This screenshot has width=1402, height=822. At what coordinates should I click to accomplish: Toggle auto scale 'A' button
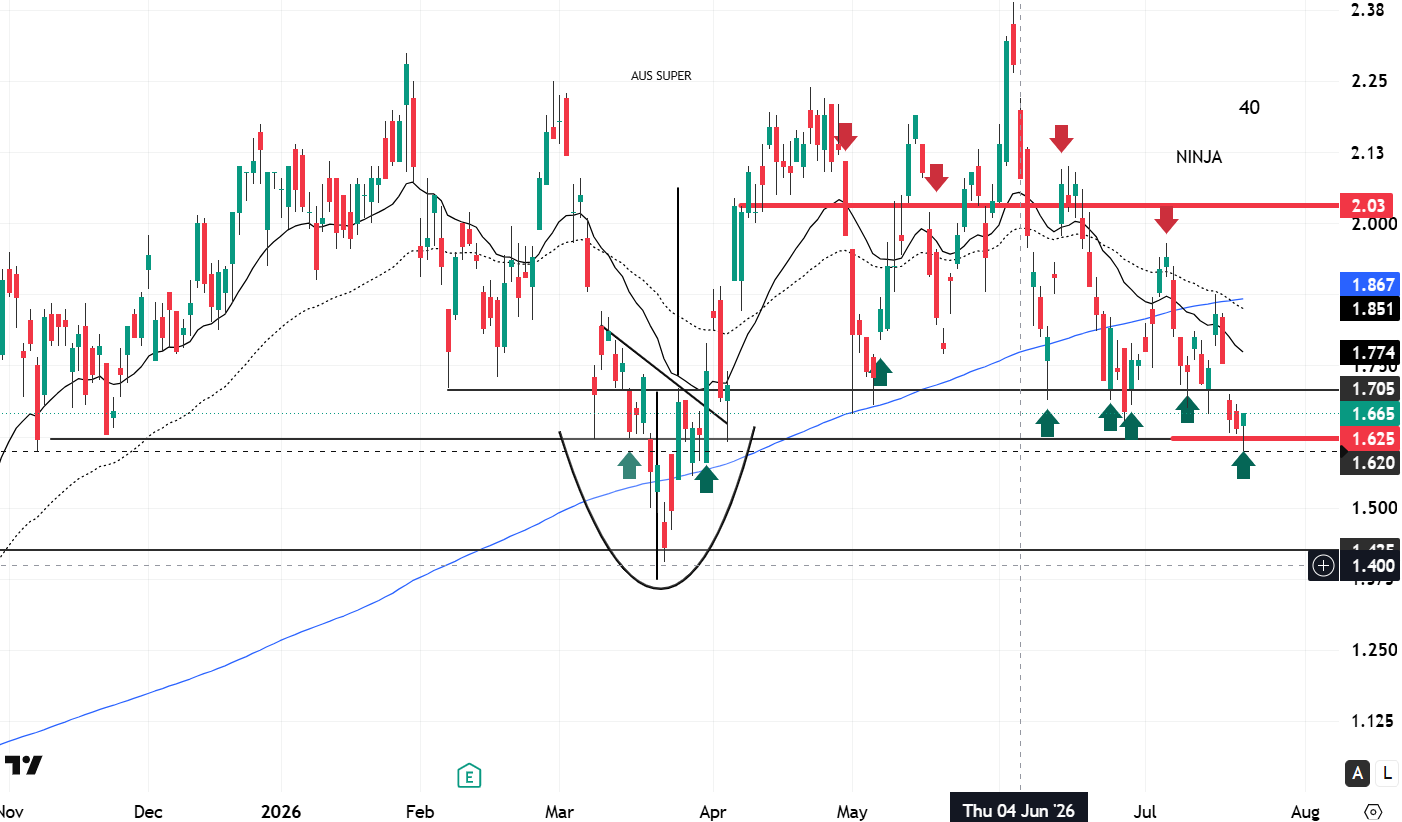coord(1358,772)
